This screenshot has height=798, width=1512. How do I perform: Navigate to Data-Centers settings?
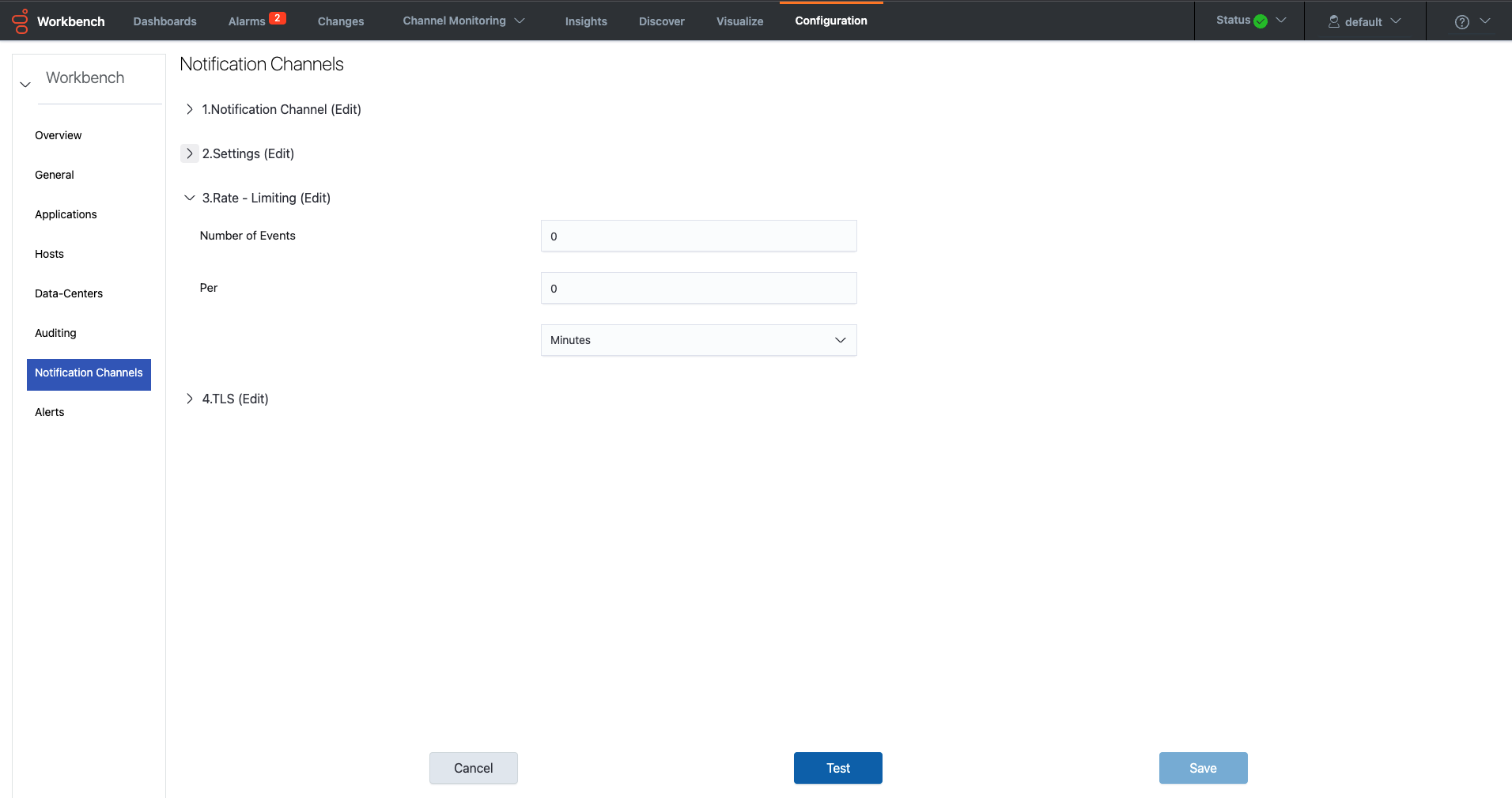(69, 293)
